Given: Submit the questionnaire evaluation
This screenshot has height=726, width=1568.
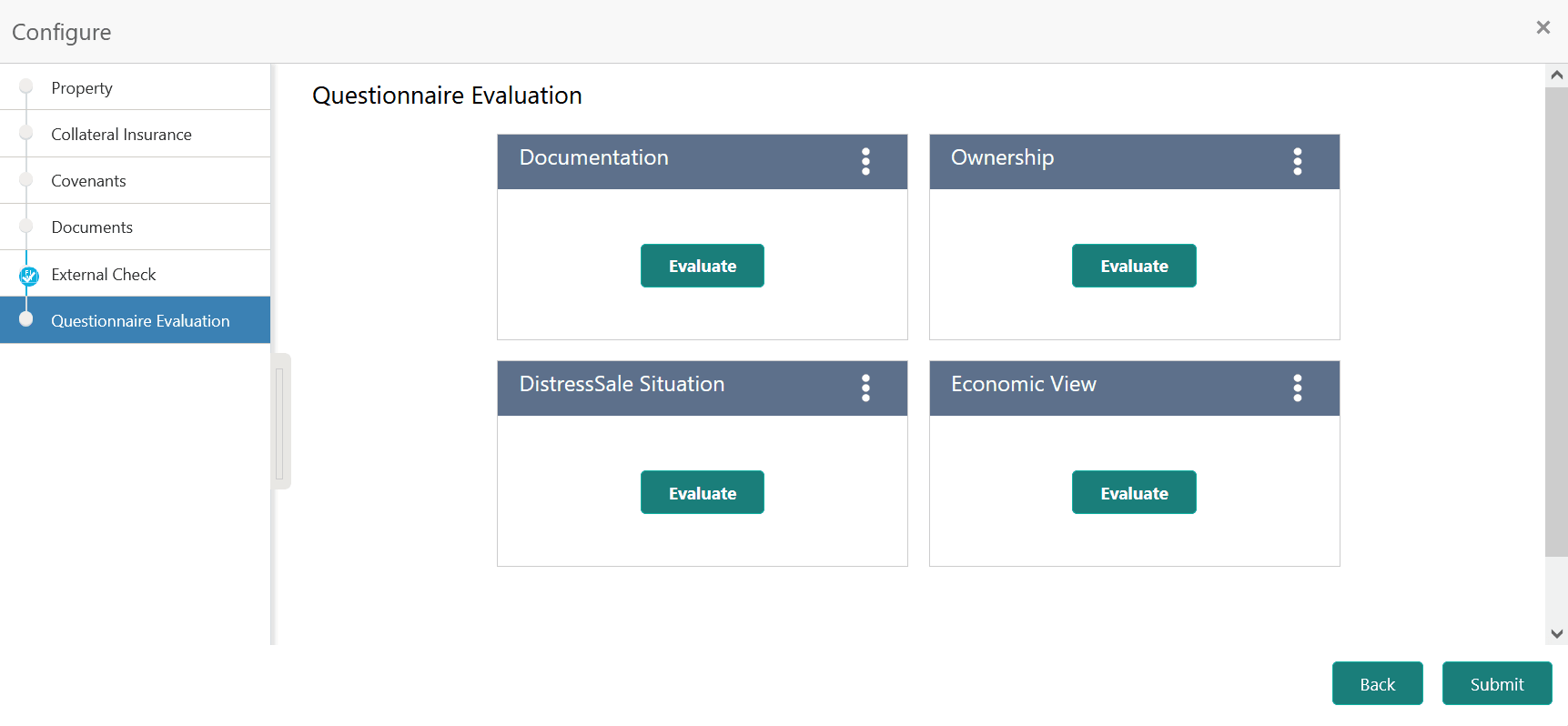Looking at the screenshot, I should 1496,683.
